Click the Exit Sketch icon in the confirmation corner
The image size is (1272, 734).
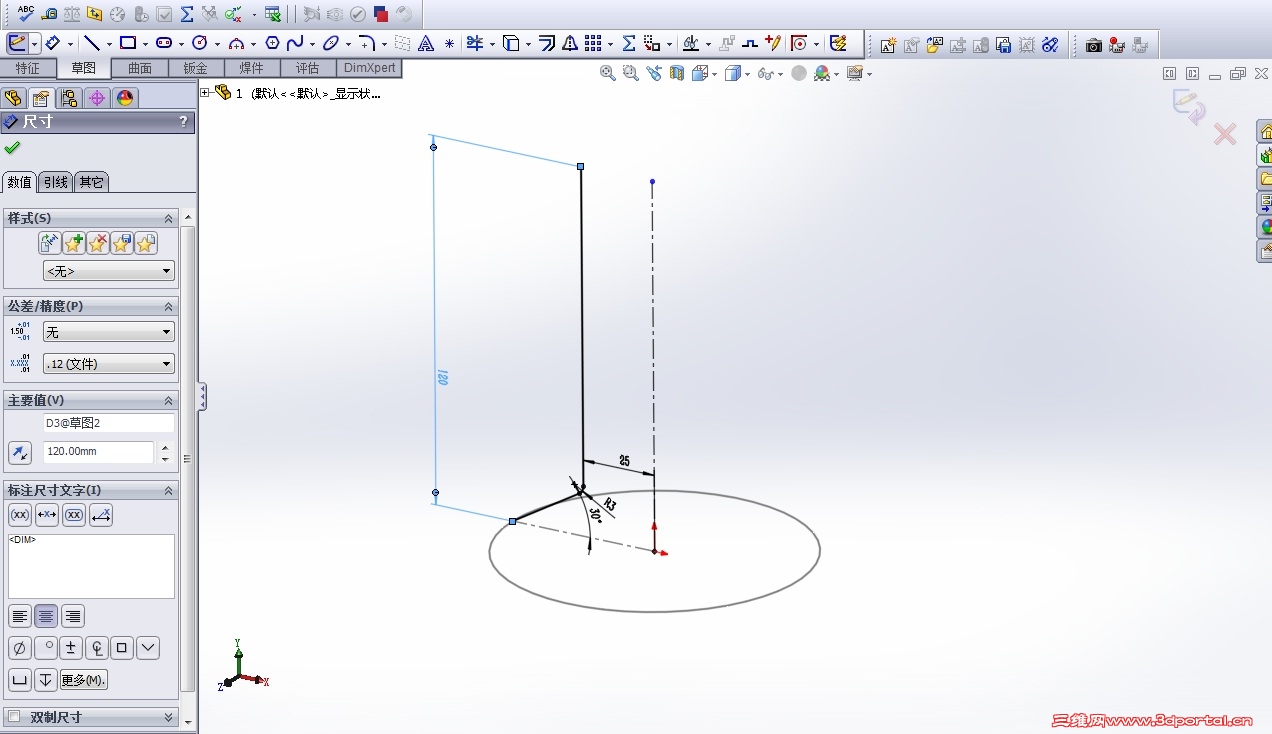tap(1189, 106)
